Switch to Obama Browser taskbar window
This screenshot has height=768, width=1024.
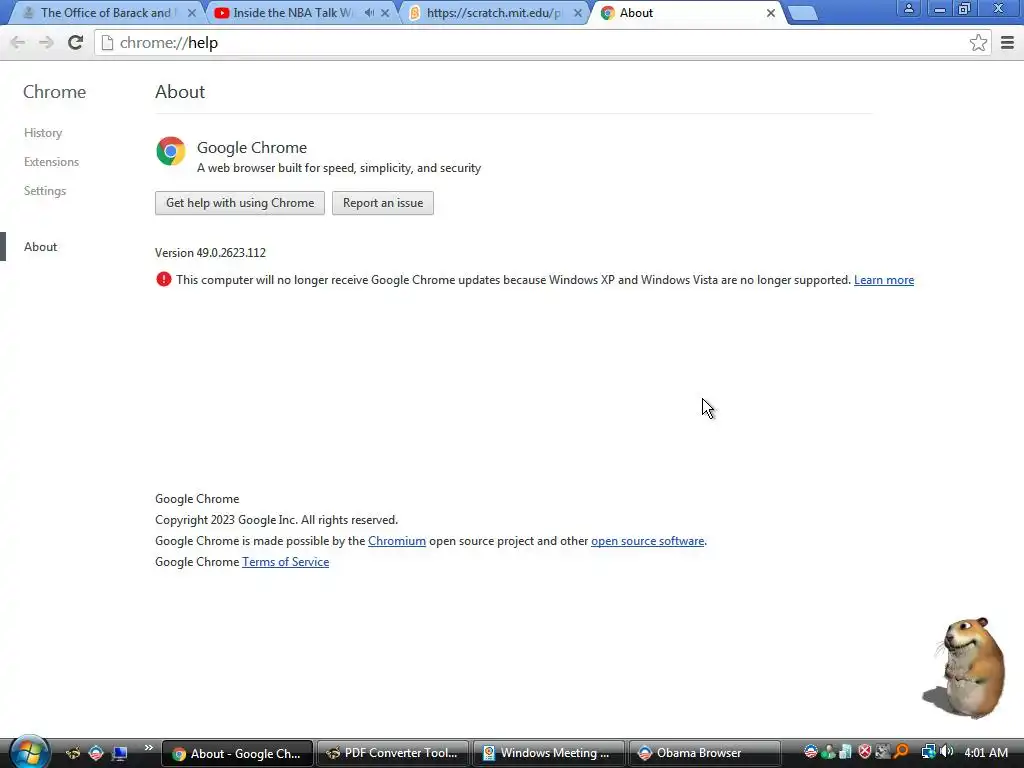704,753
